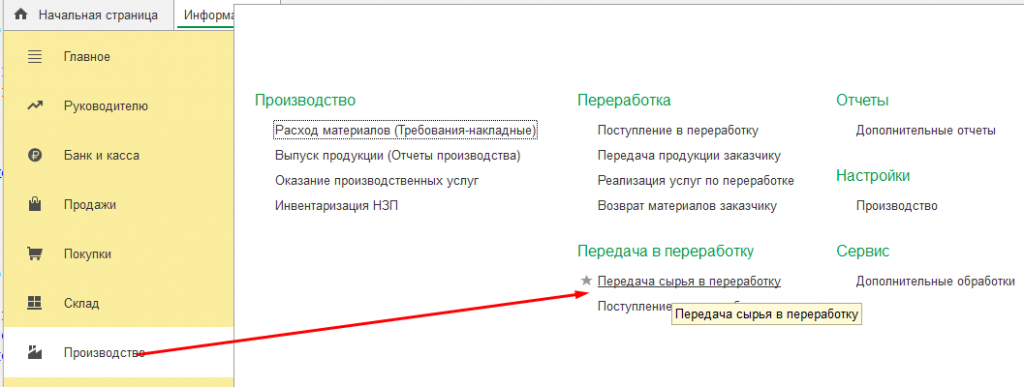The width and height of the screenshot is (1024, 387).
Task: Switch to the Начальная страница tab
Action: pyautogui.click(x=88, y=14)
